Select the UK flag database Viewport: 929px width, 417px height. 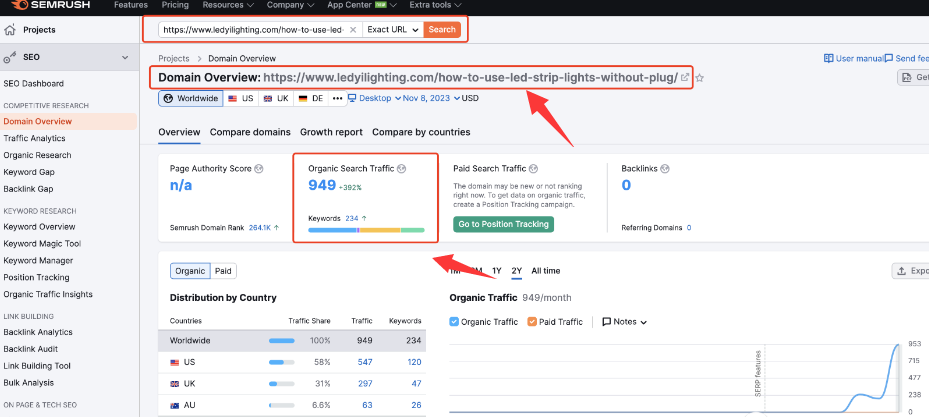[276, 98]
